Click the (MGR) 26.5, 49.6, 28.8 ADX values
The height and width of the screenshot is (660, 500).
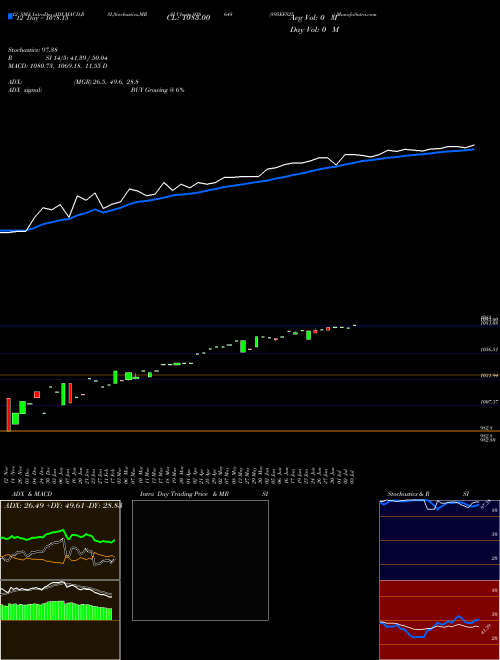coord(106,82)
